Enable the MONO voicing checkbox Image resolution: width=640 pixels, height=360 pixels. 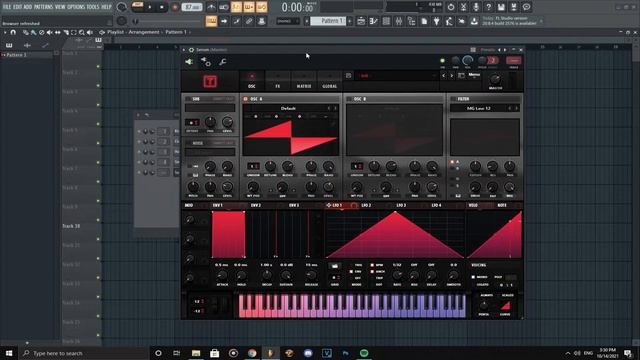click(x=473, y=277)
